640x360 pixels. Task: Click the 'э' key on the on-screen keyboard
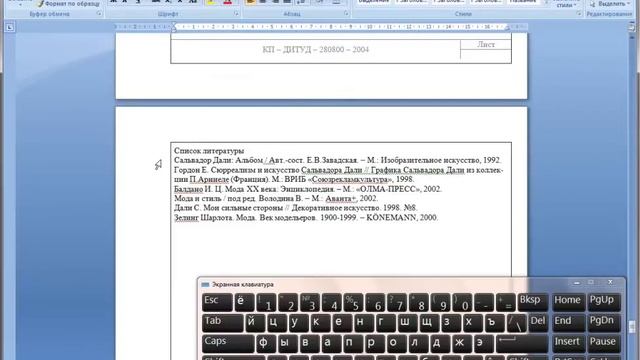pyautogui.click(x=484, y=343)
